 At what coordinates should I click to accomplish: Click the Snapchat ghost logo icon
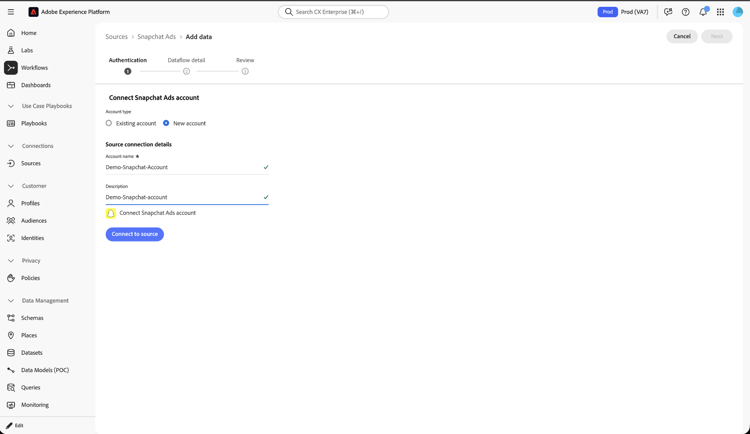tap(111, 213)
